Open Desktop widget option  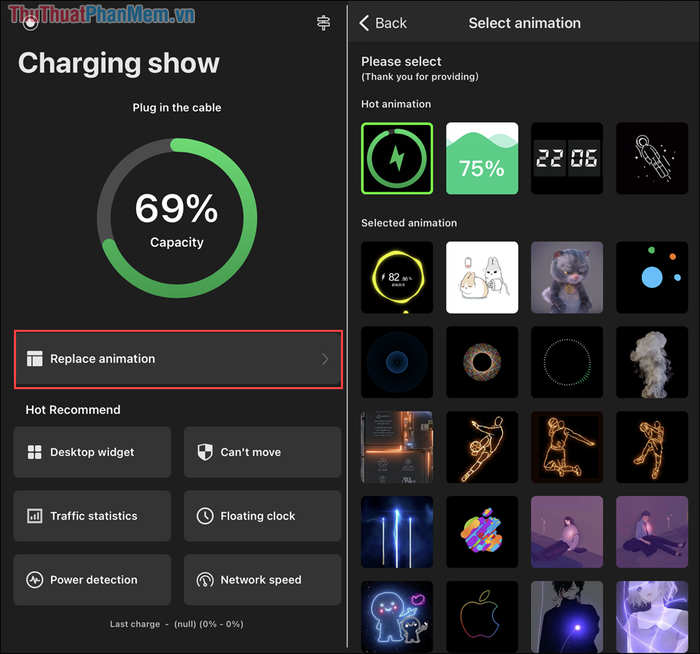pos(93,452)
